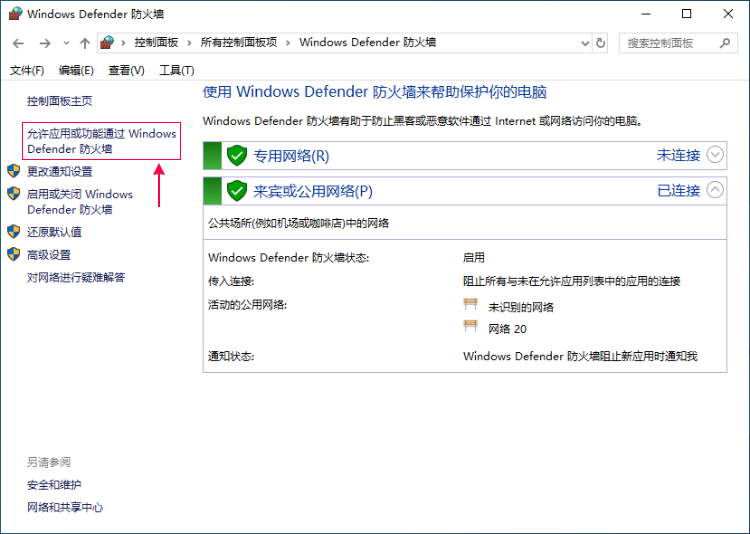This screenshot has height=534, width=750.
Task: Open the 文件(F) menu
Action: 27,70
